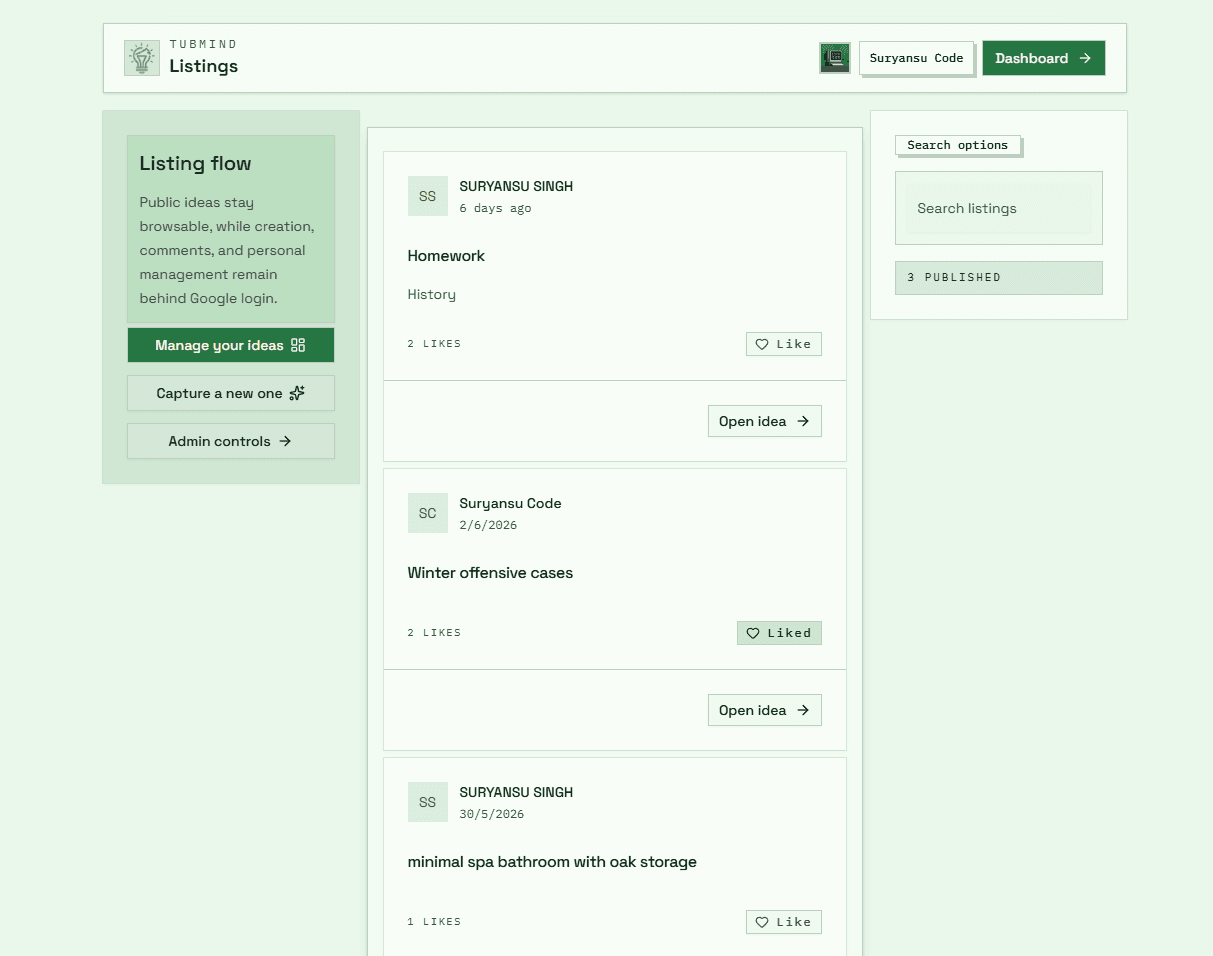Image resolution: width=1213 pixels, height=956 pixels.
Task: Click the Tubmind lightbulb logo icon
Action: [x=142, y=58]
